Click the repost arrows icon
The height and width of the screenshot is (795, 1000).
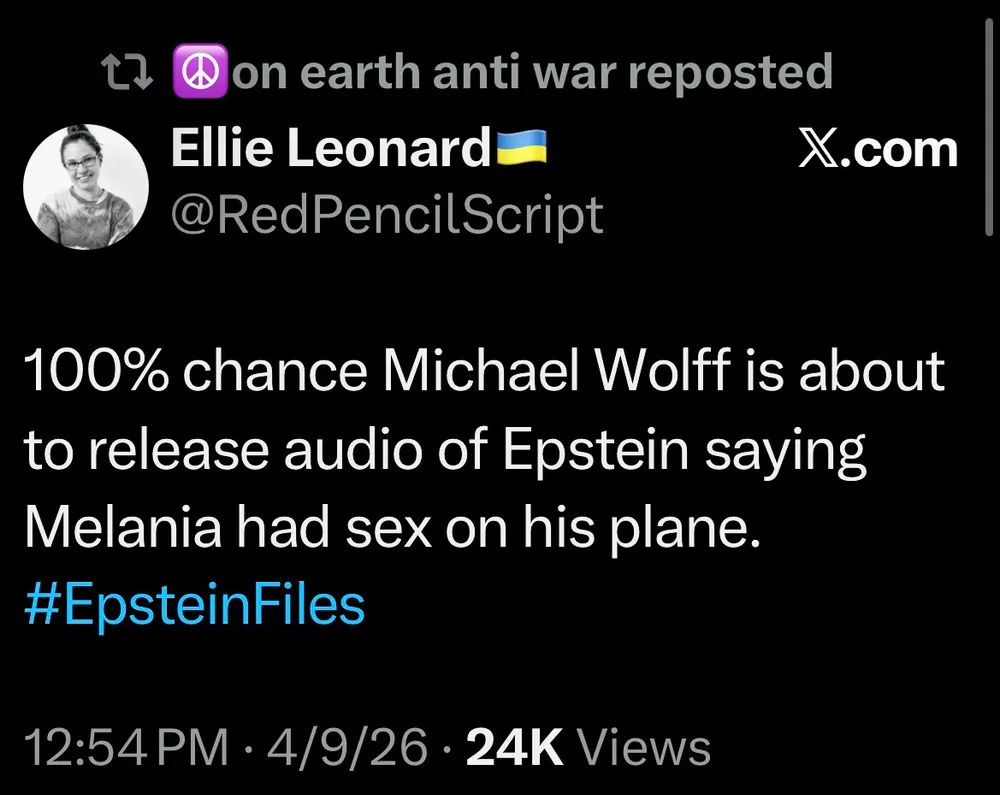(x=128, y=72)
